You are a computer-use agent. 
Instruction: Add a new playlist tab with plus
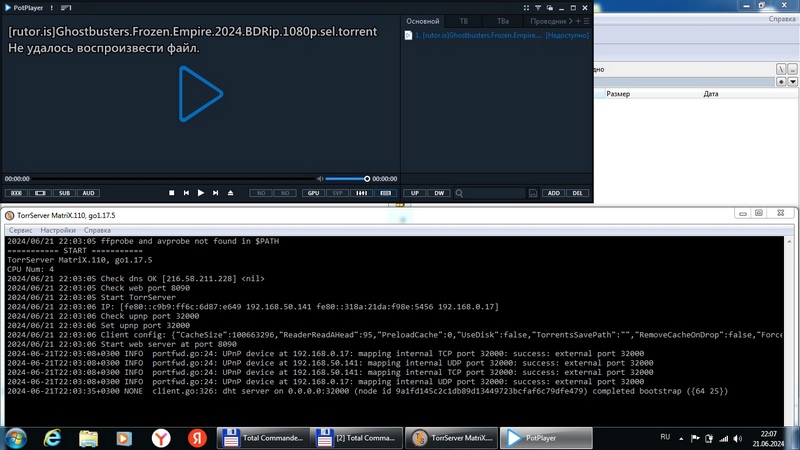click(578, 21)
